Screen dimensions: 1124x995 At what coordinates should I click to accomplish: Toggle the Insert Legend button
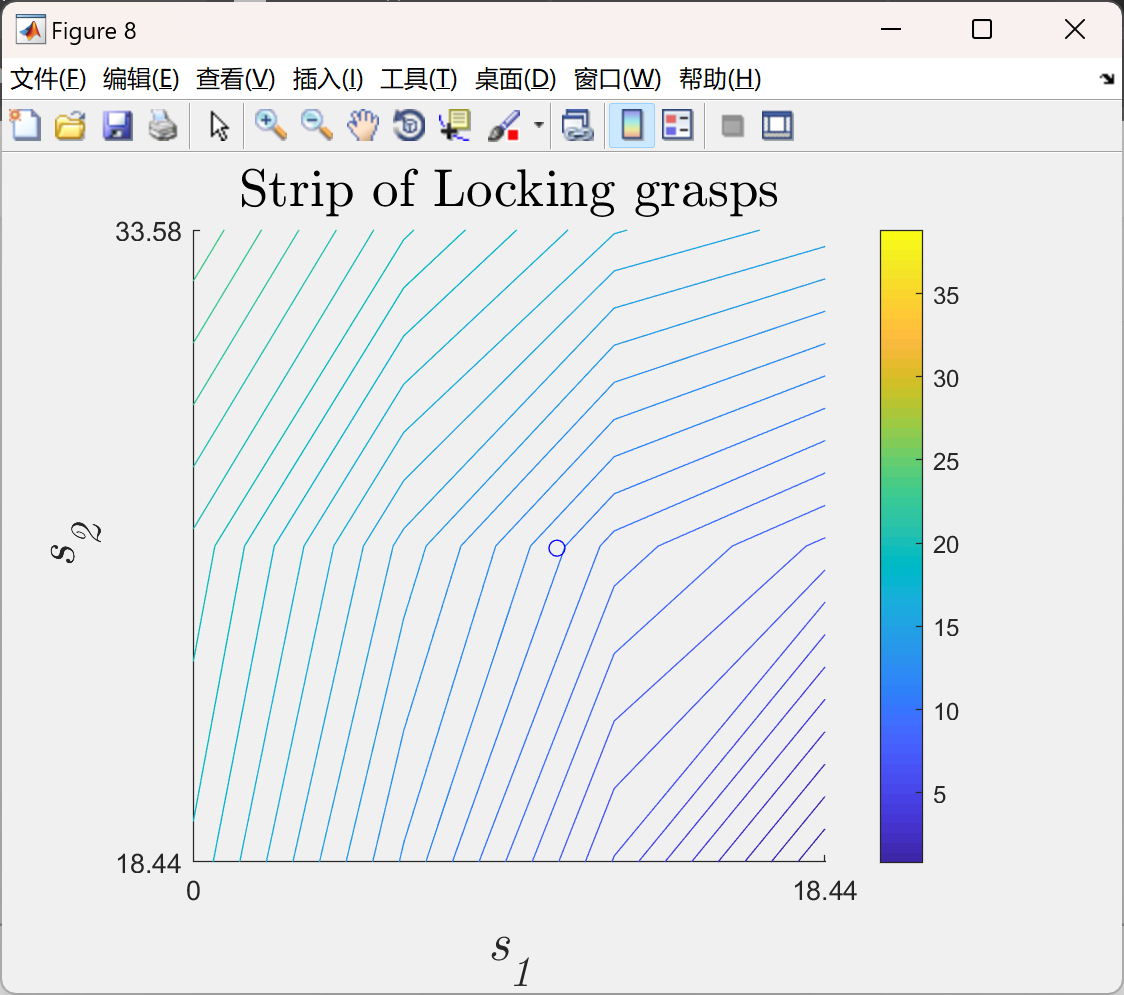[677, 125]
